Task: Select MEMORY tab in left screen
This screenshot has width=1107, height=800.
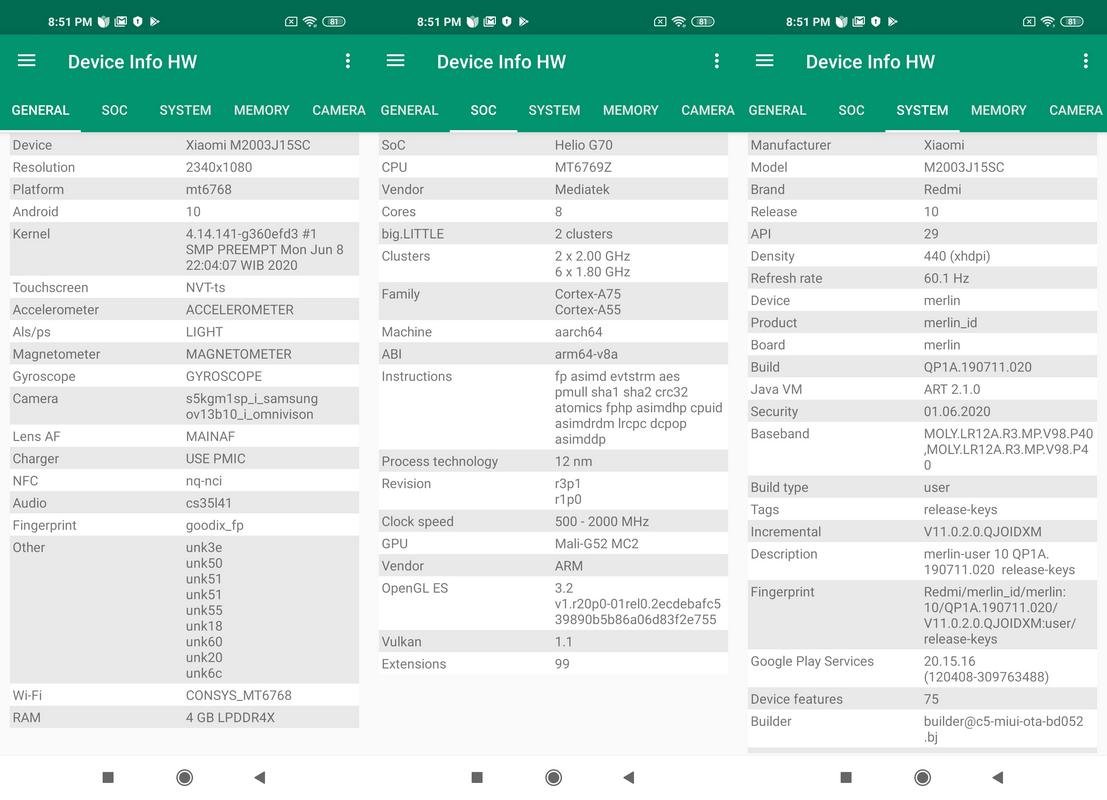Action: pyautogui.click(x=262, y=110)
